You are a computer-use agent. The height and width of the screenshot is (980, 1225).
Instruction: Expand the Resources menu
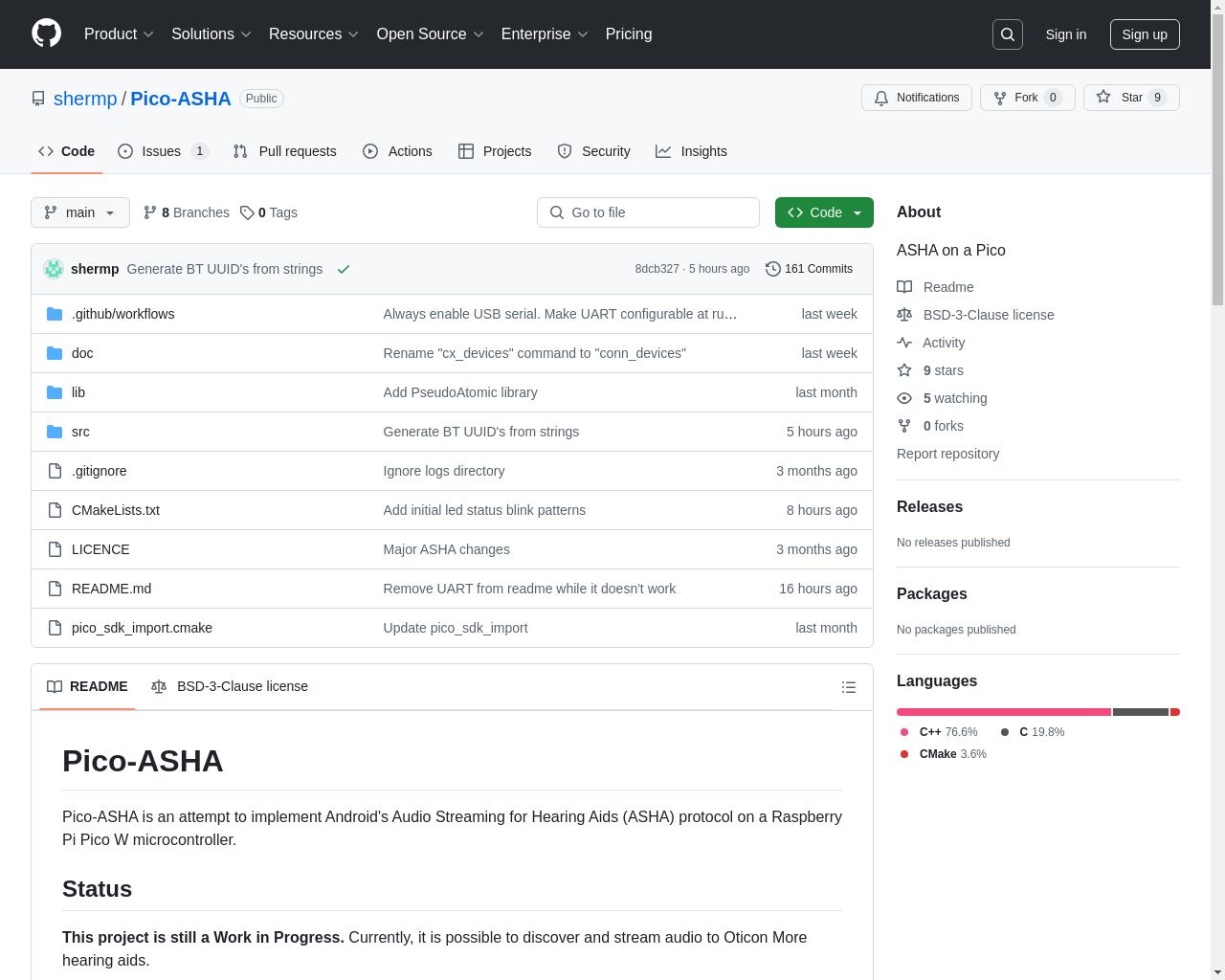click(314, 34)
